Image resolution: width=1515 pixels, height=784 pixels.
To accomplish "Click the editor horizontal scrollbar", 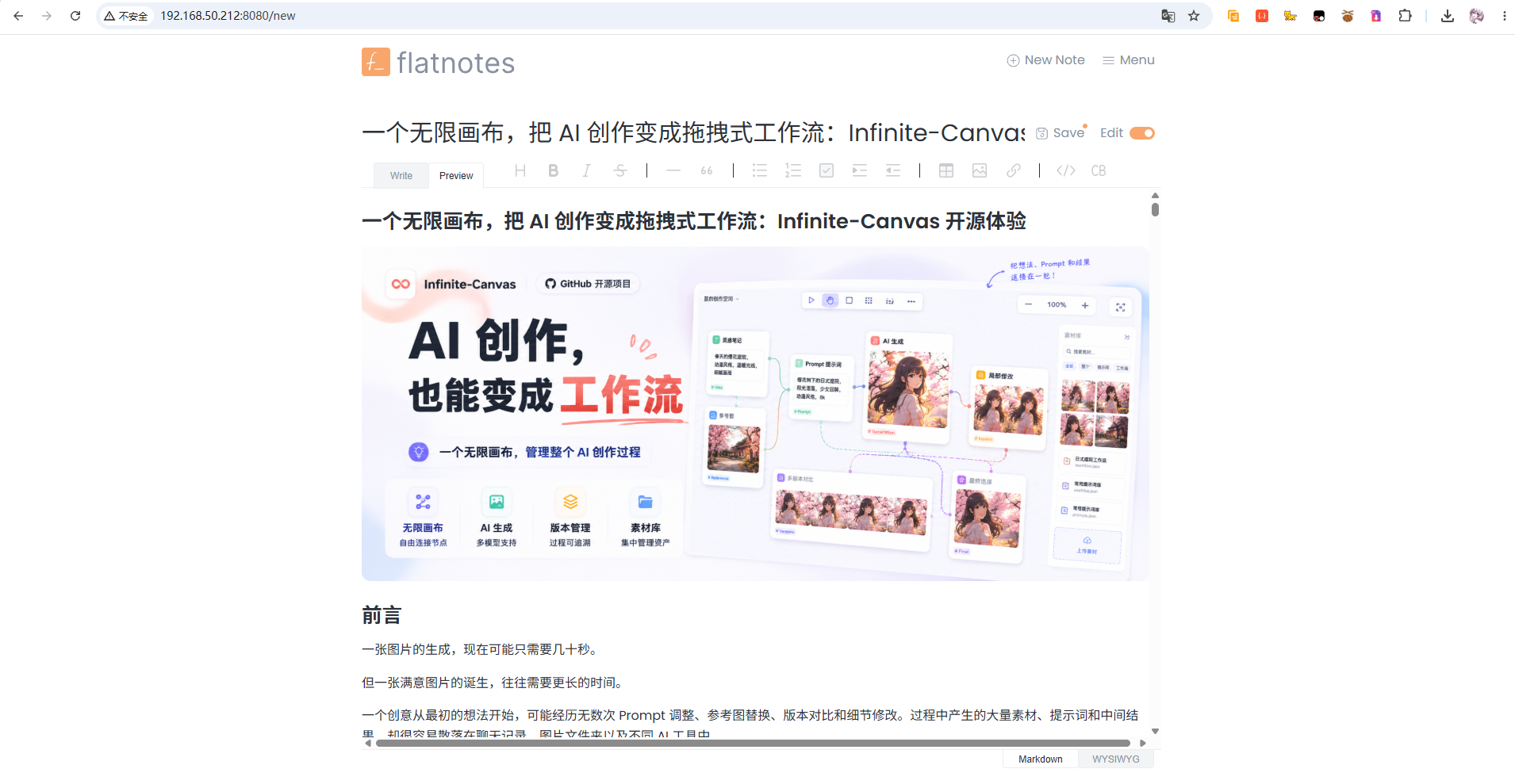I will point(753,744).
